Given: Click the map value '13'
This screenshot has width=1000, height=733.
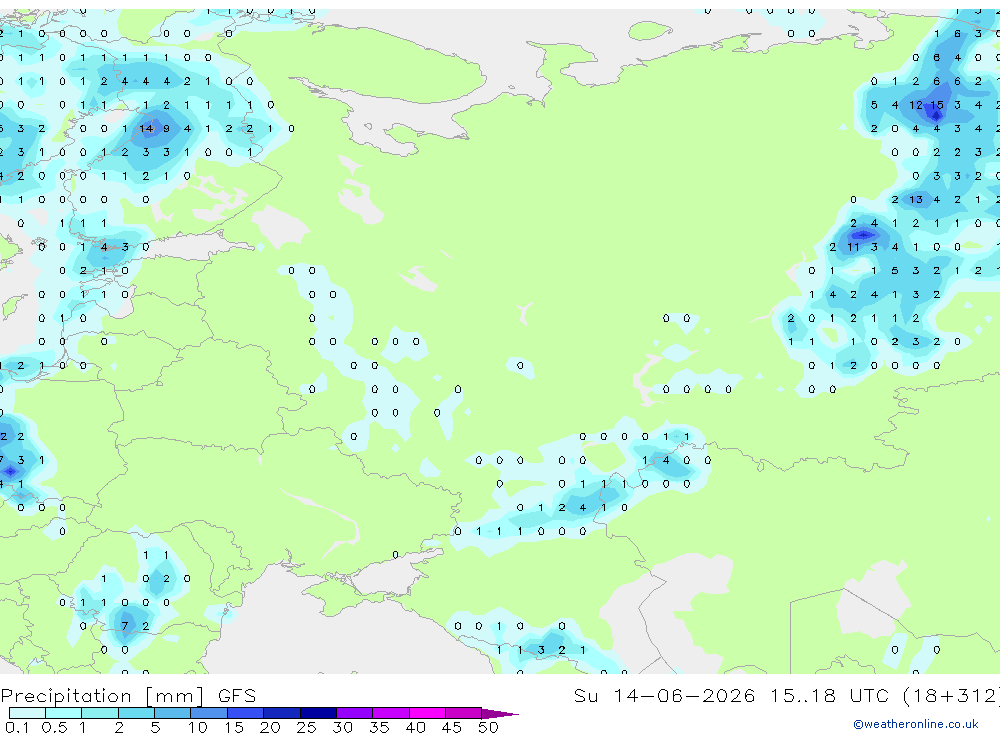Looking at the screenshot, I should [916, 200].
